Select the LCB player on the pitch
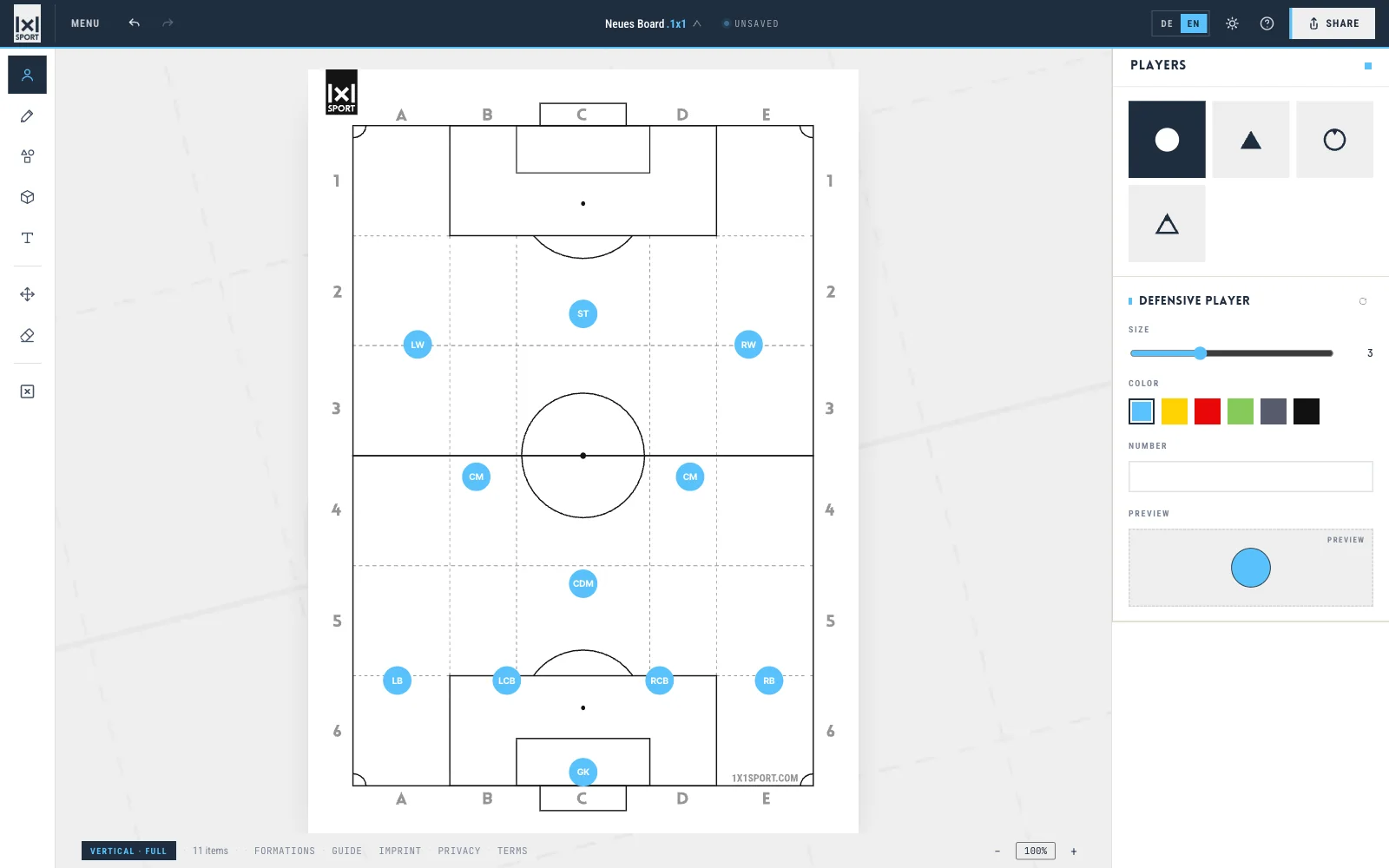This screenshot has height=868, width=1389. [507, 681]
